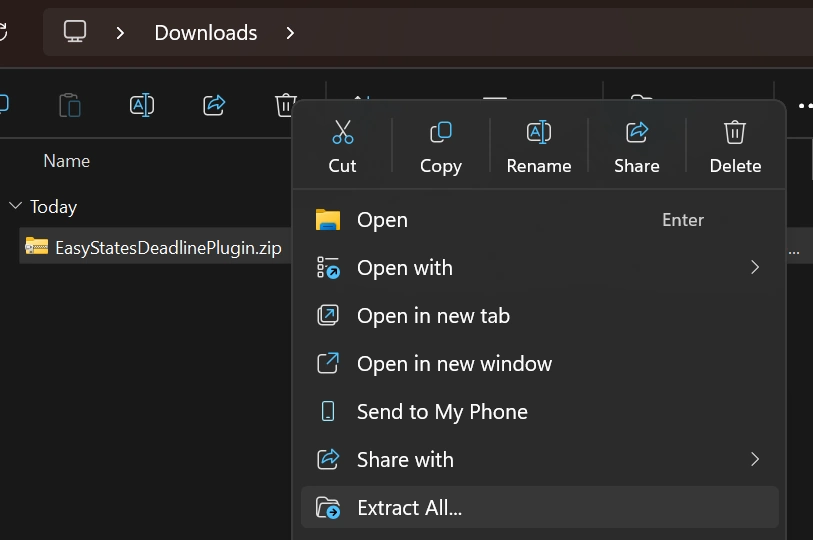Collapse the Today group
The width and height of the screenshot is (813, 540).
(15, 206)
